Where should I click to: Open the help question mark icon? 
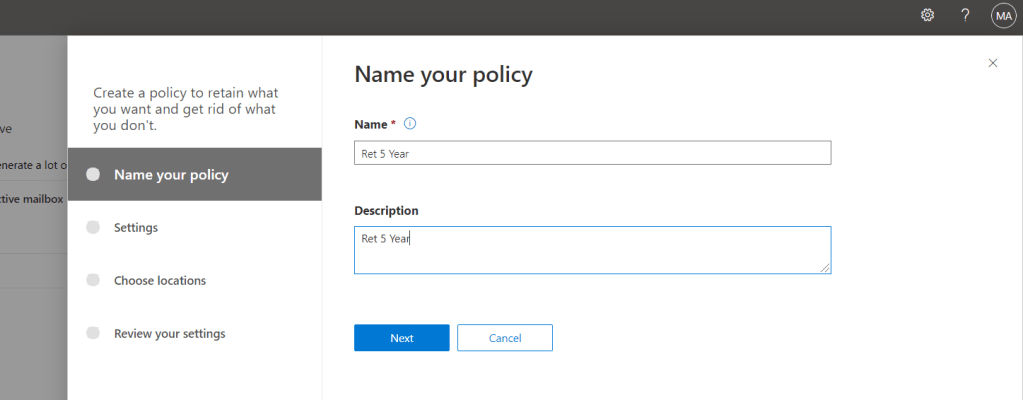[965, 15]
